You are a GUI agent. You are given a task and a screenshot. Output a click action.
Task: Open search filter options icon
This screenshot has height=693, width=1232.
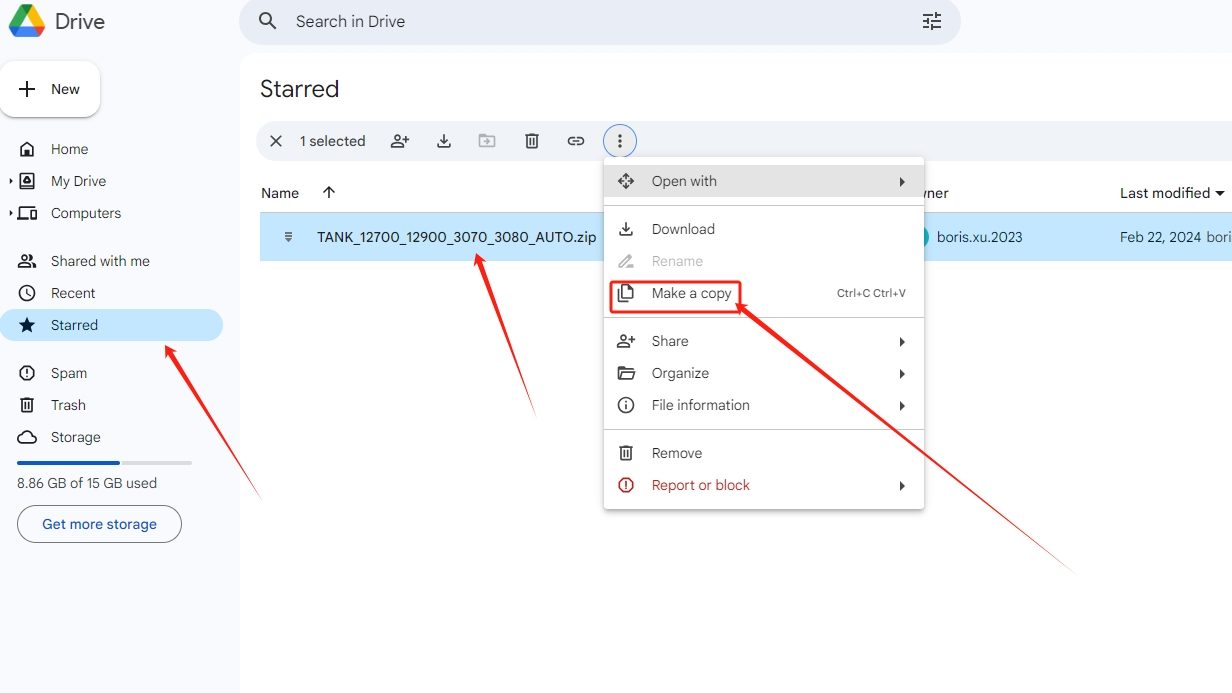click(932, 21)
